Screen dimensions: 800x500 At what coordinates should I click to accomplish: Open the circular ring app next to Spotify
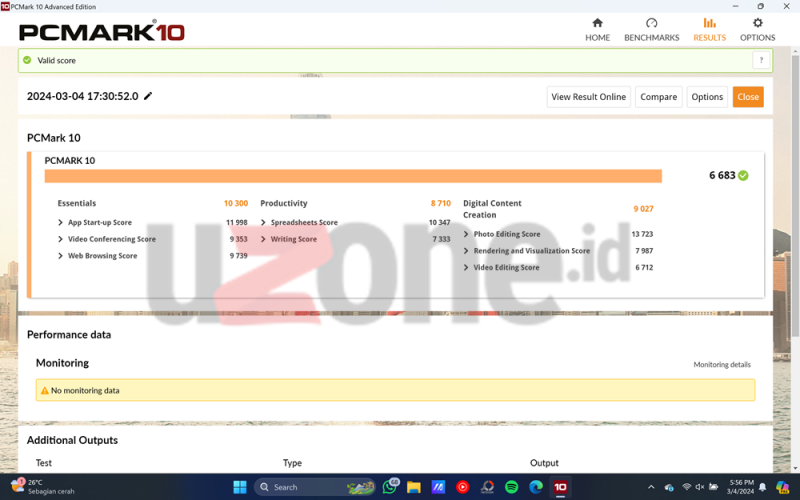click(487, 487)
